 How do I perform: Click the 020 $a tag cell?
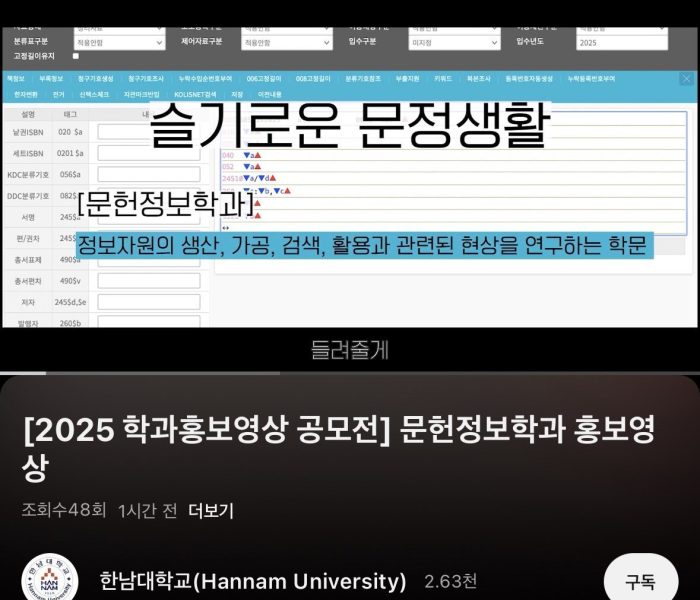(x=71, y=132)
